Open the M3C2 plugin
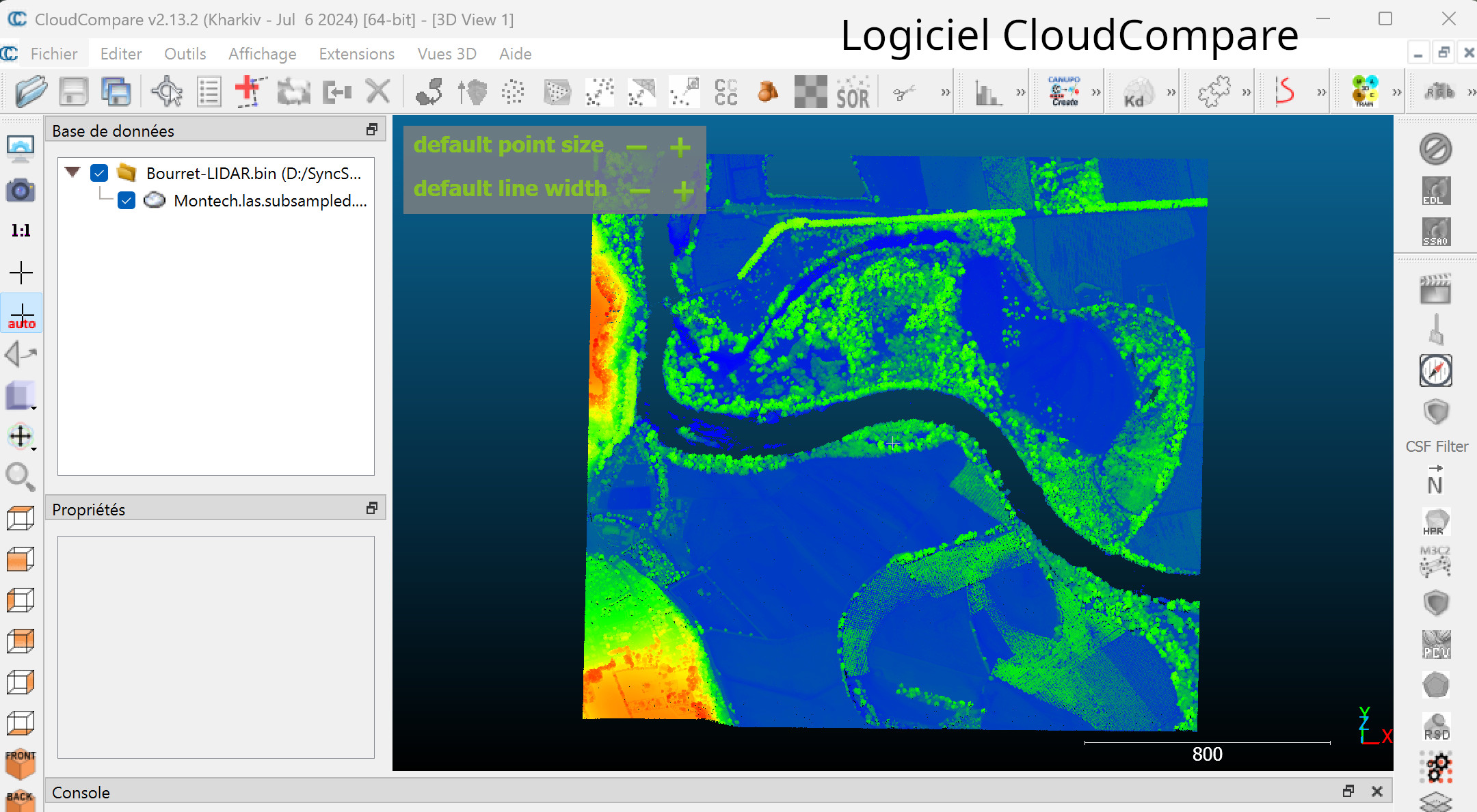1477x812 pixels. 1435,562
